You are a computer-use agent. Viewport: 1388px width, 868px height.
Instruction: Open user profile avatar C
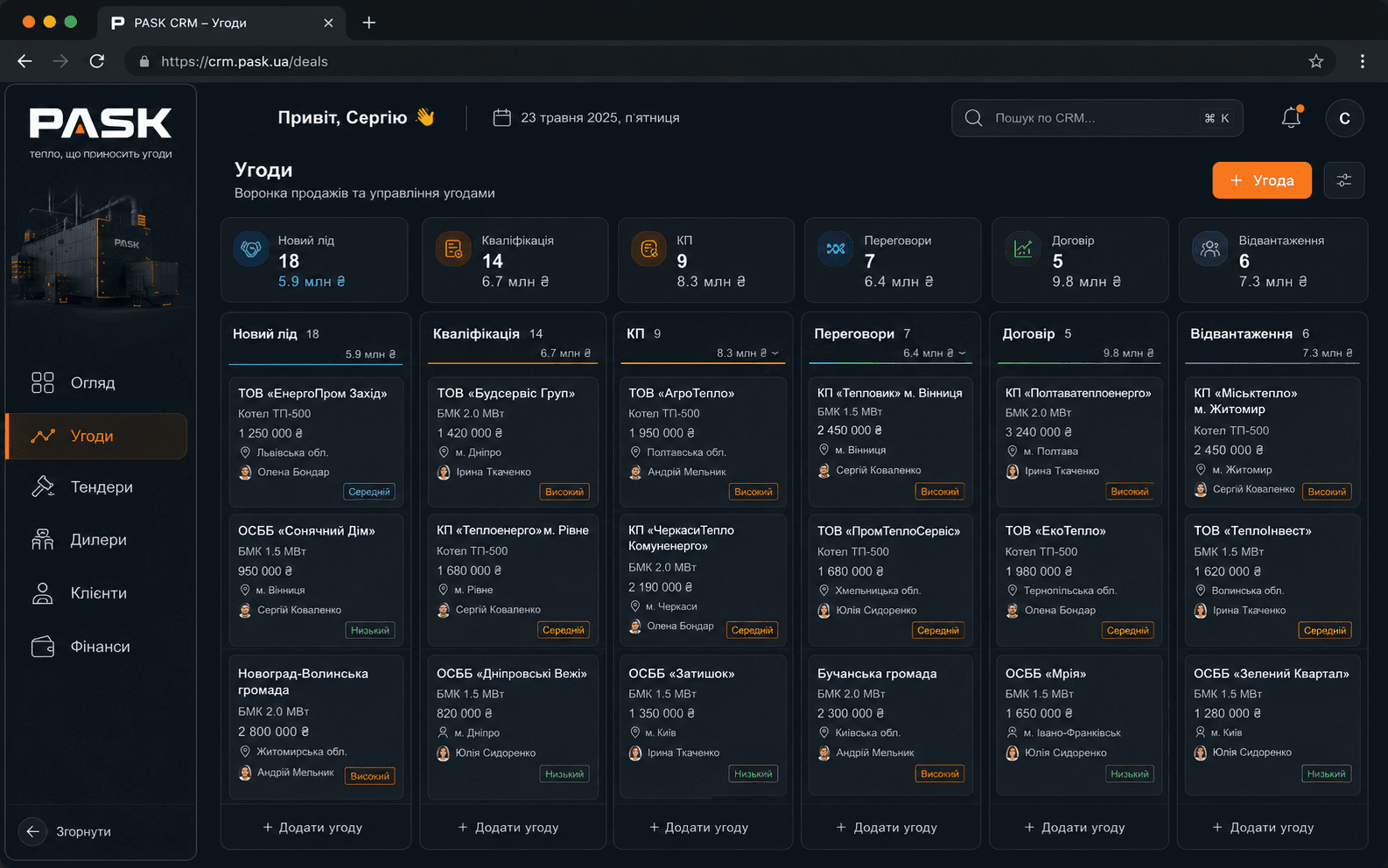[1344, 118]
